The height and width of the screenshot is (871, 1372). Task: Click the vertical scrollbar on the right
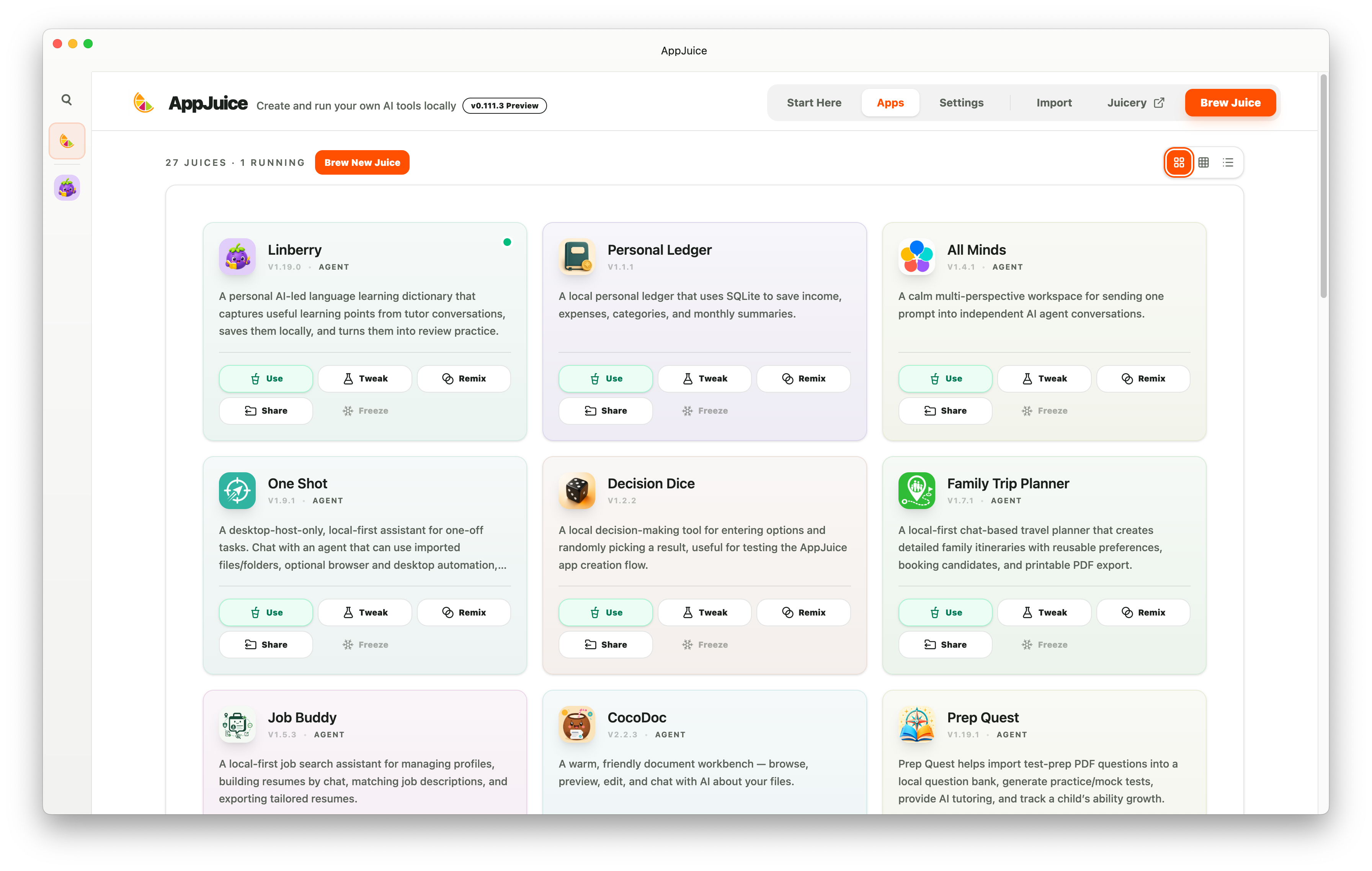pos(1323,186)
